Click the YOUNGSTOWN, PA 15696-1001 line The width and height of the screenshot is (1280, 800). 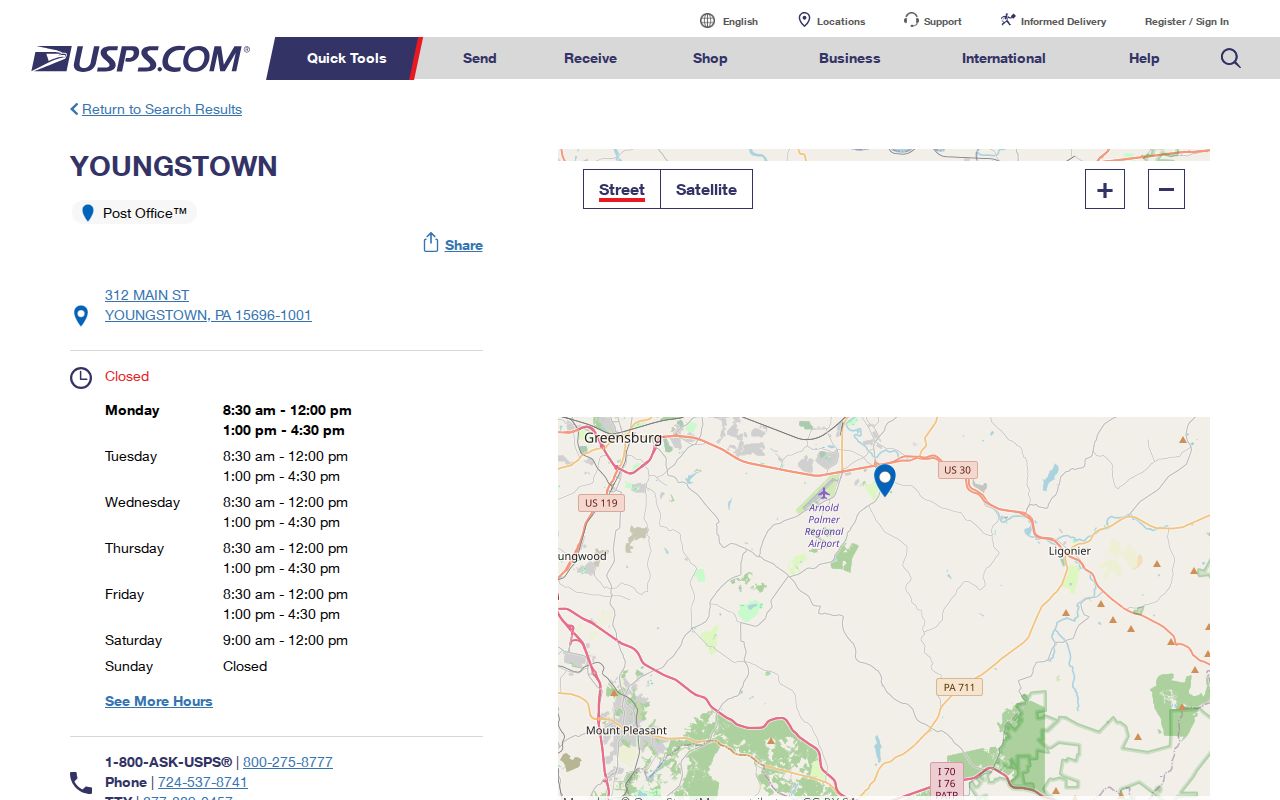[208, 315]
